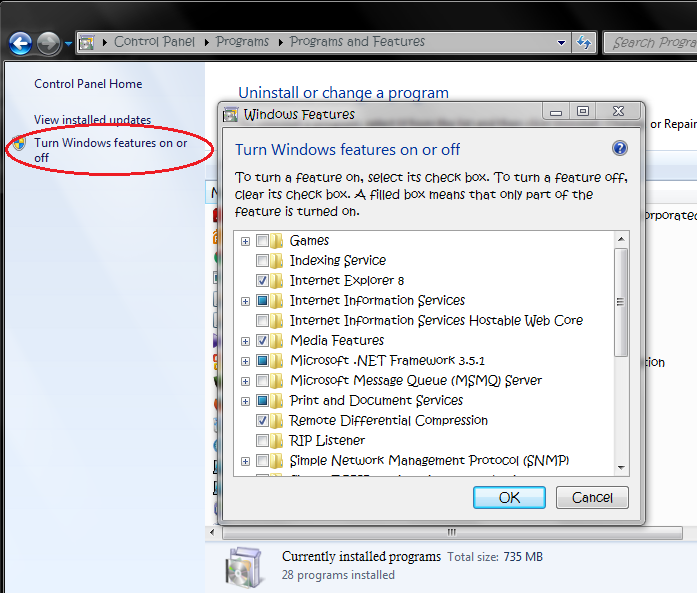Expand the Games tree node

245,241
